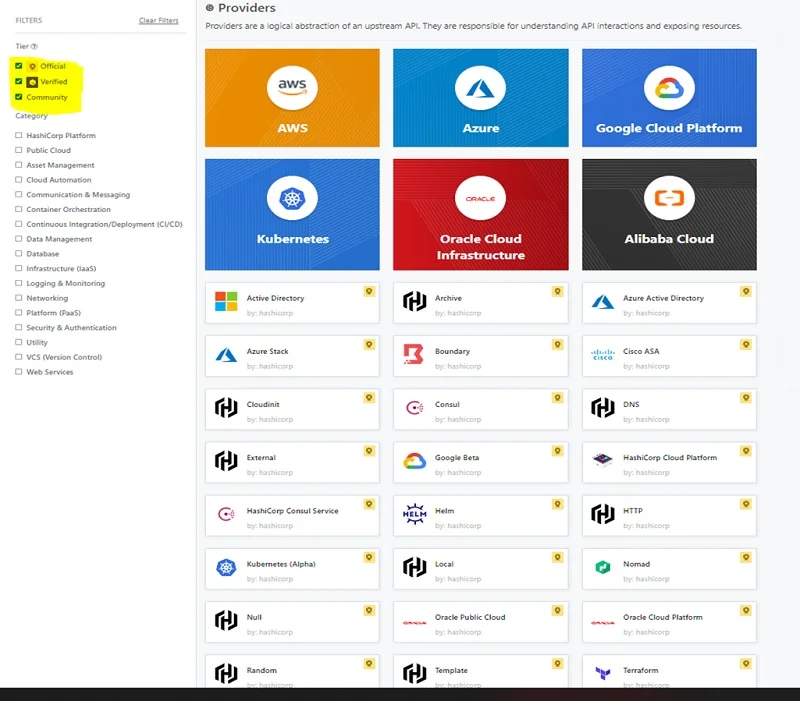Click the logo beside HashiCorp Consul Service
800x701 pixels.
(226, 514)
